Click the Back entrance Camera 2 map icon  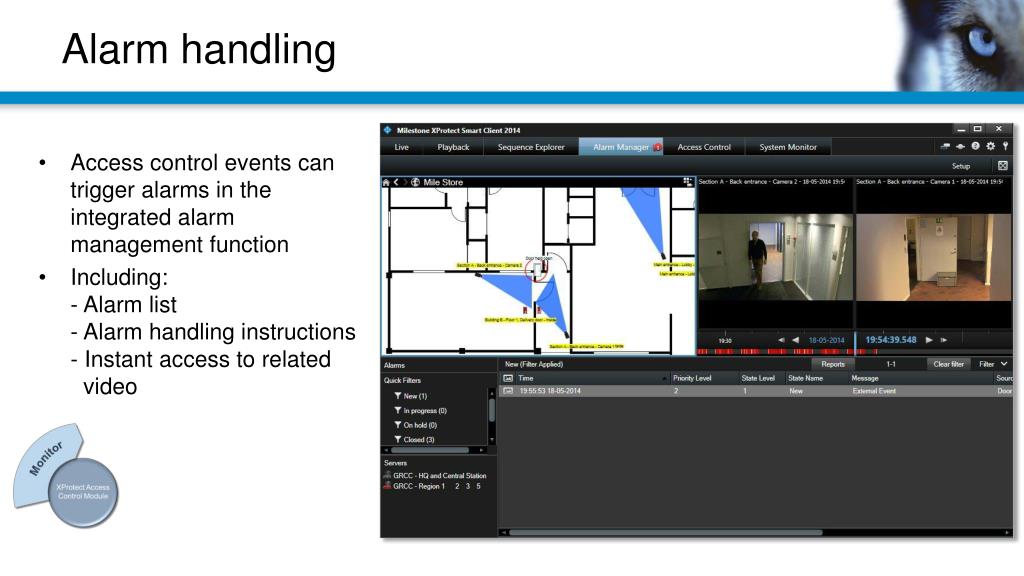[x=479, y=275]
